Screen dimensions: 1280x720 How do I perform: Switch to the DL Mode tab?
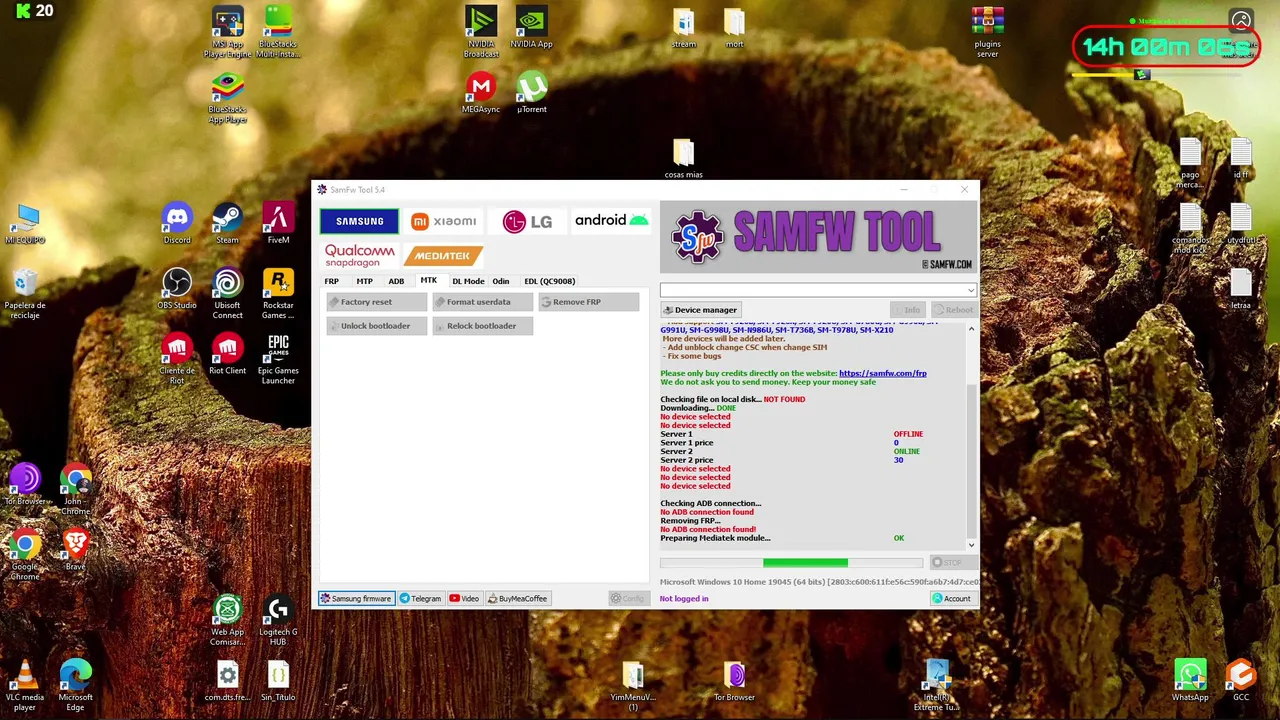468,281
